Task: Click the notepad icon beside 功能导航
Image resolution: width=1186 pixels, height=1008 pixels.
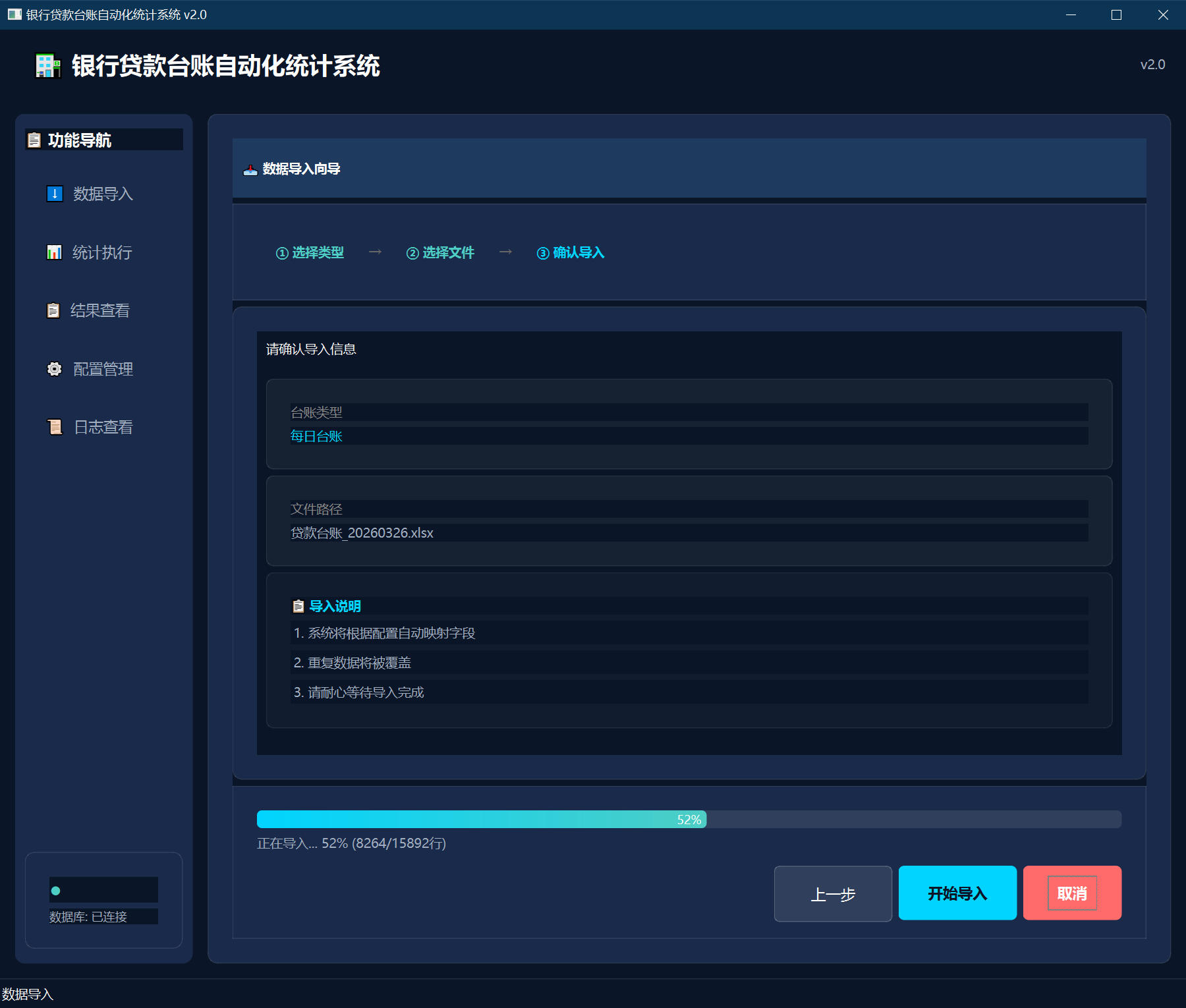Action: 34,140
